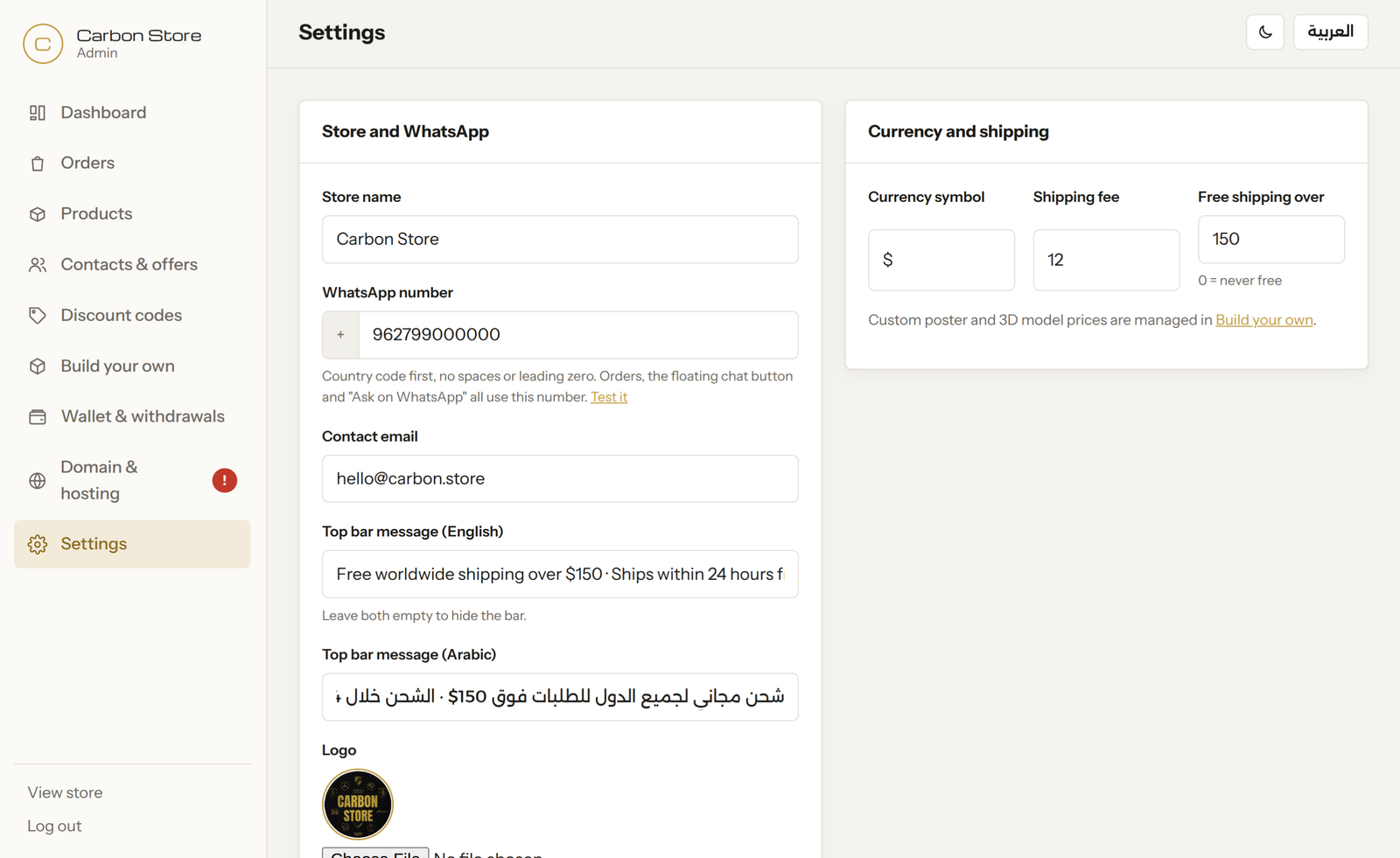Click the Free shipping over input
Viewport: 1400px width, 858px height.
tap(1271, 240)
